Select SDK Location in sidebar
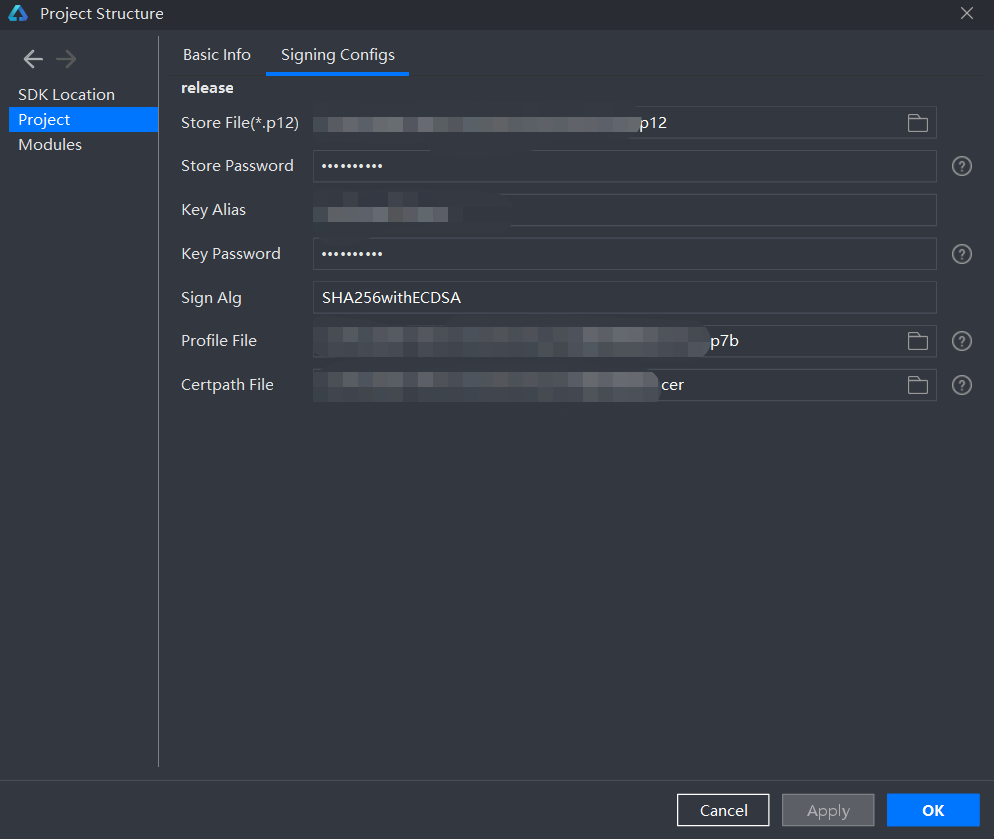 point(66,95)
